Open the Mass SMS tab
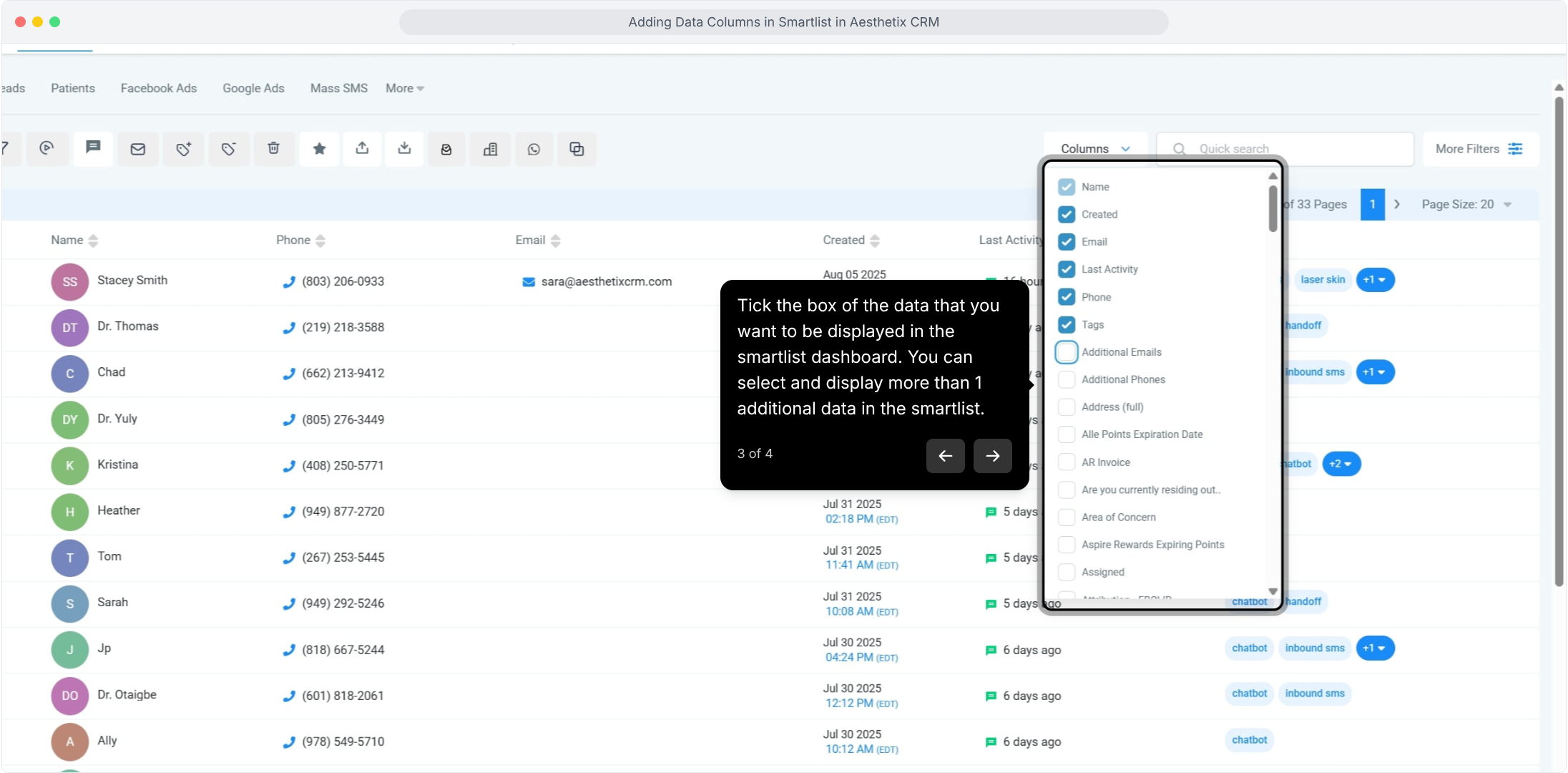This screenshot has width=1568, height=773. [x=339, y=88]
